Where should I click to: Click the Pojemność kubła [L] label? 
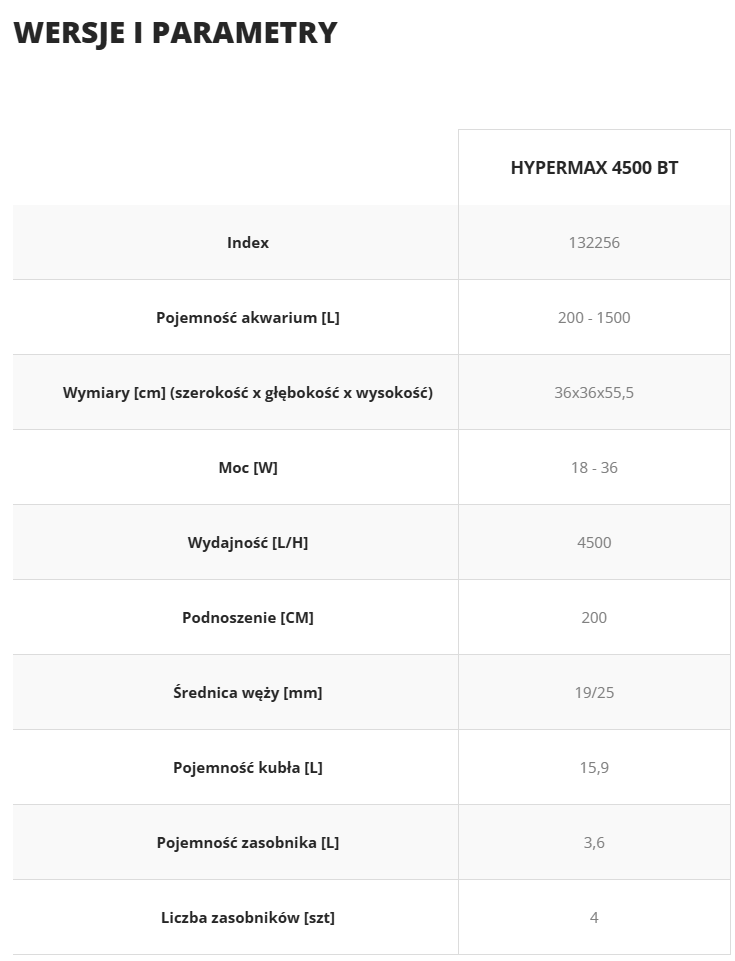[248, 767]
